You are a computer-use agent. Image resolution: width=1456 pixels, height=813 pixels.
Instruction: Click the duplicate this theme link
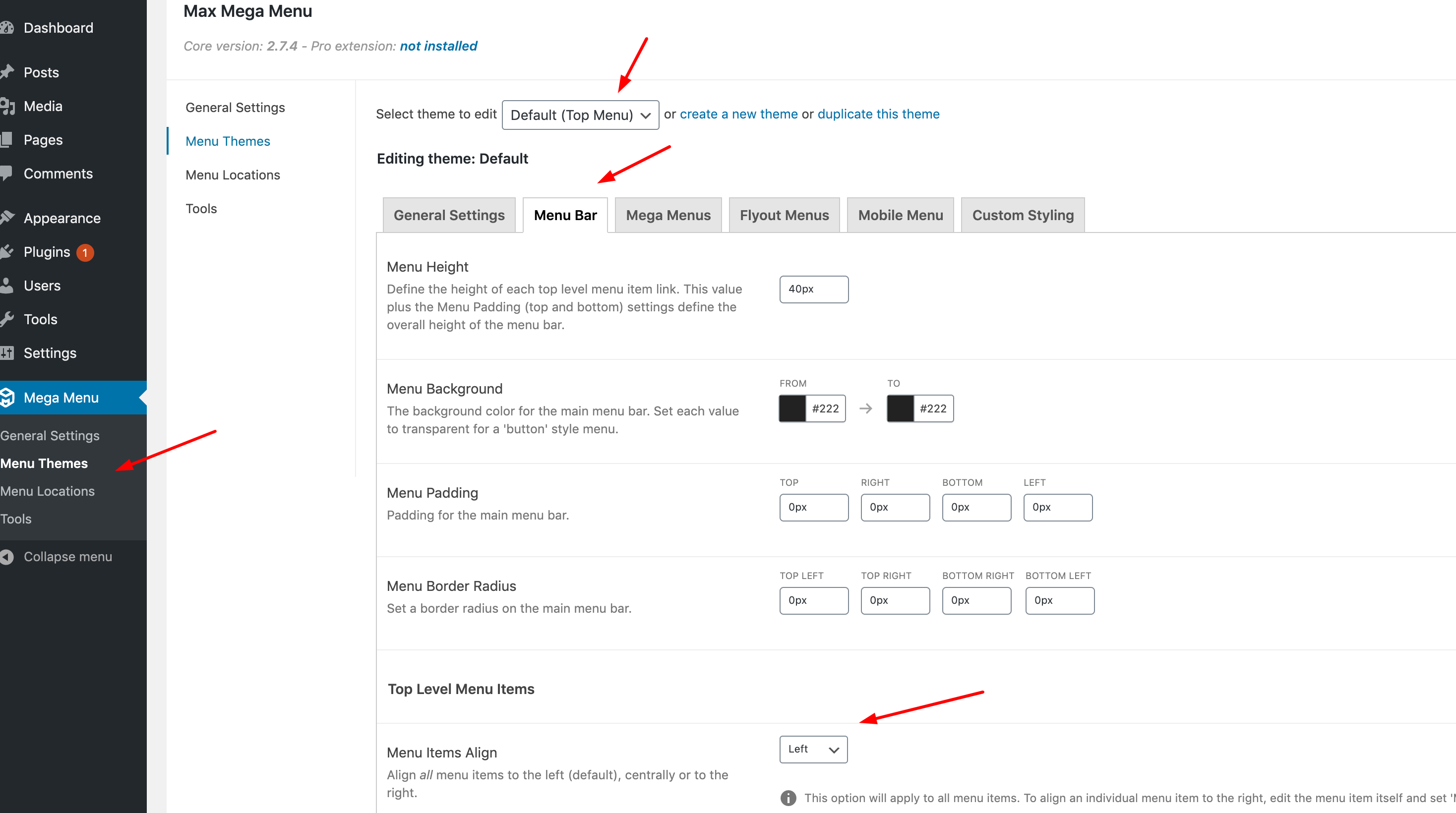coord(878,114)
